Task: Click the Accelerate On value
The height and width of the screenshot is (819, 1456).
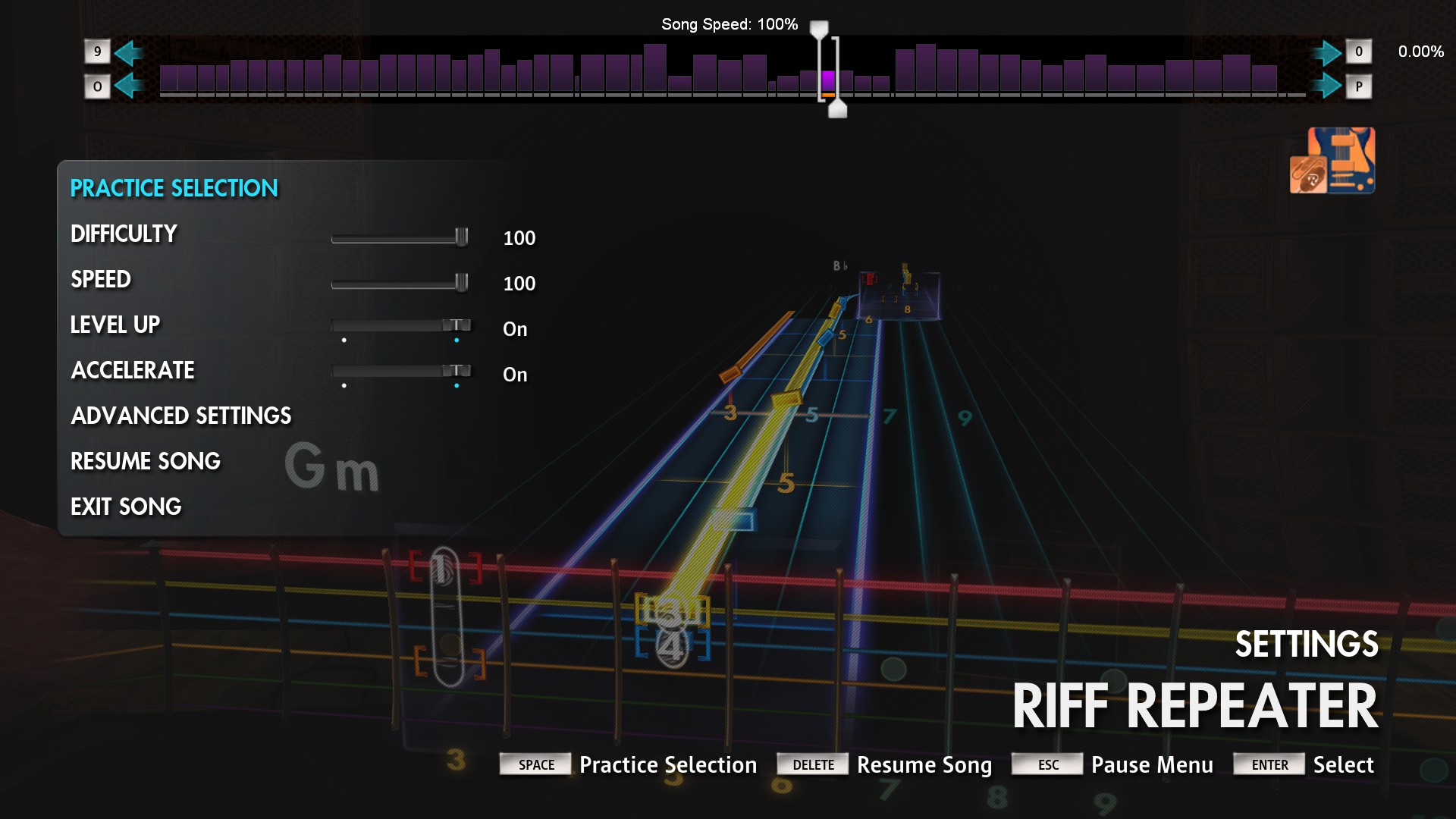Action: click(515, 375)
